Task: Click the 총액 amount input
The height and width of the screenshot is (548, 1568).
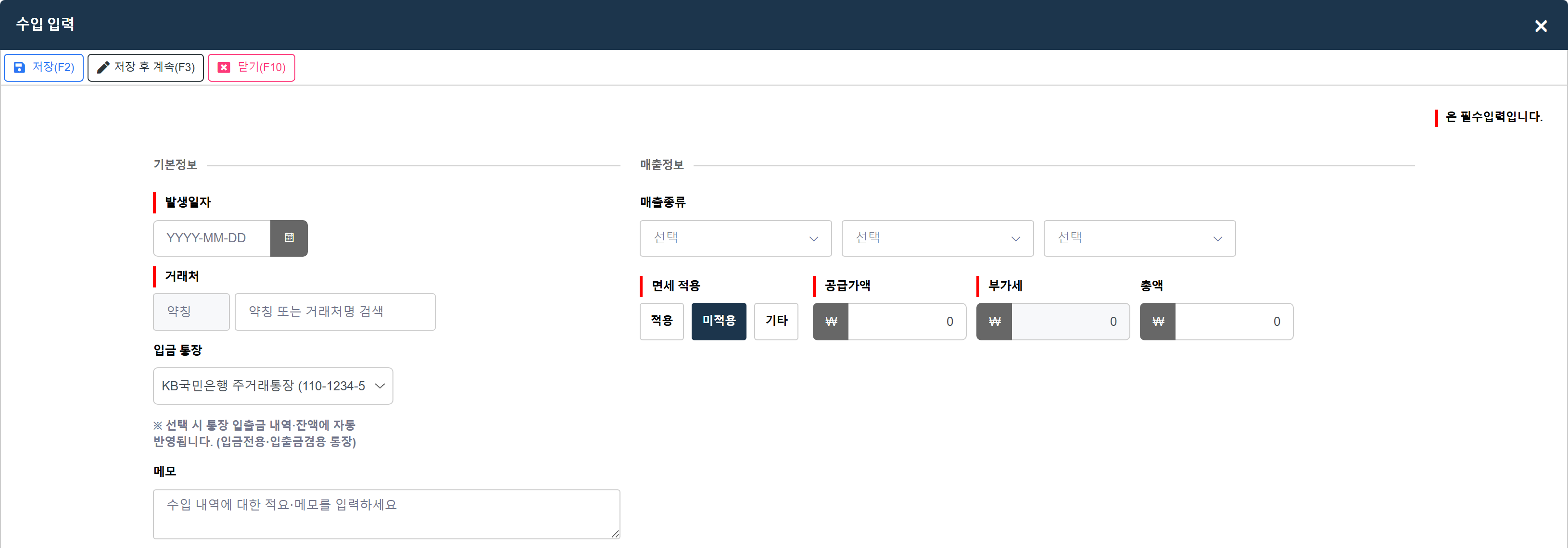Action: [x=1234, y=321]
